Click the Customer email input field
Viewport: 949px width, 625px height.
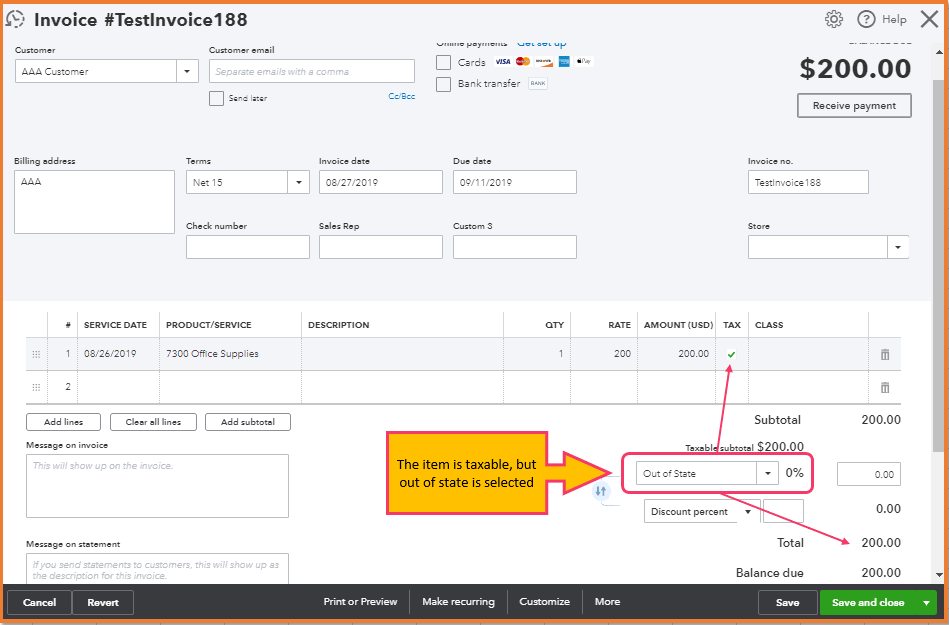312,71
